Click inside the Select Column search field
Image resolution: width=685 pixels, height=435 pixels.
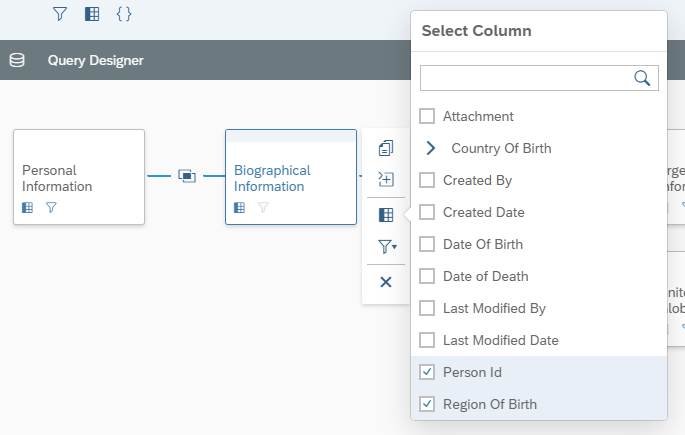pos(539,78)
